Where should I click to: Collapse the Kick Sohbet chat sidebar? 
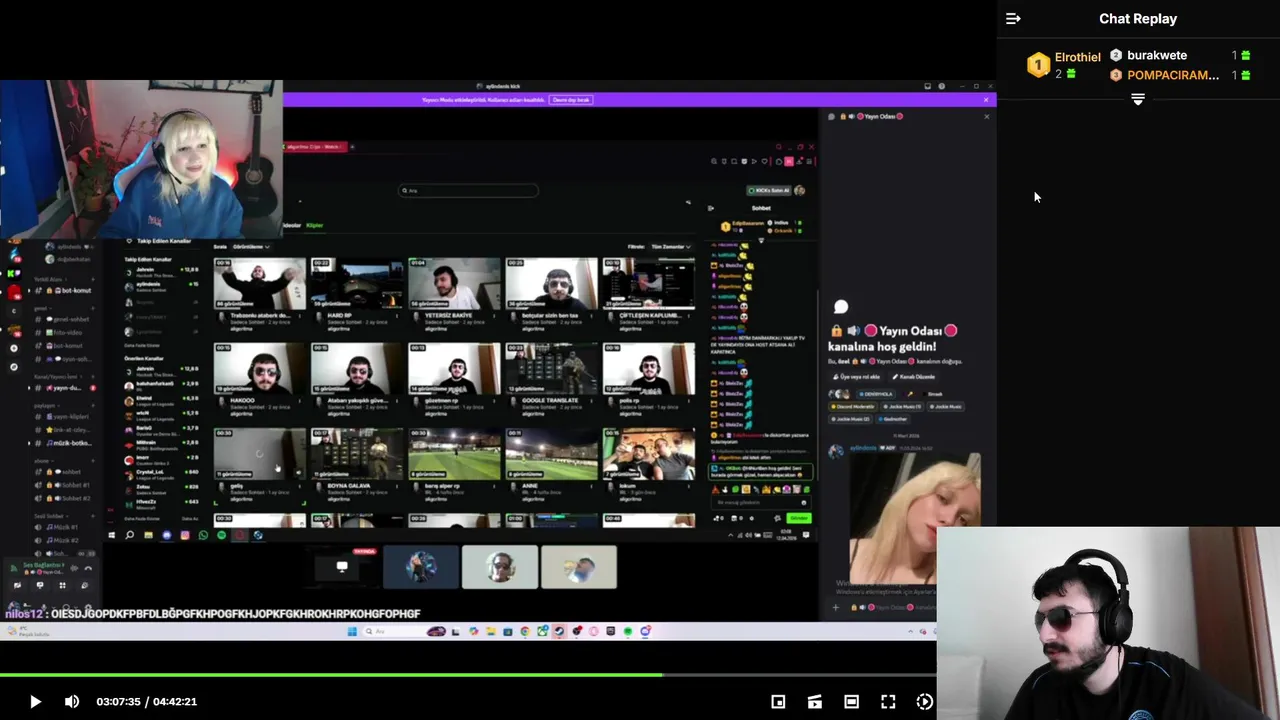coord(711,208)
